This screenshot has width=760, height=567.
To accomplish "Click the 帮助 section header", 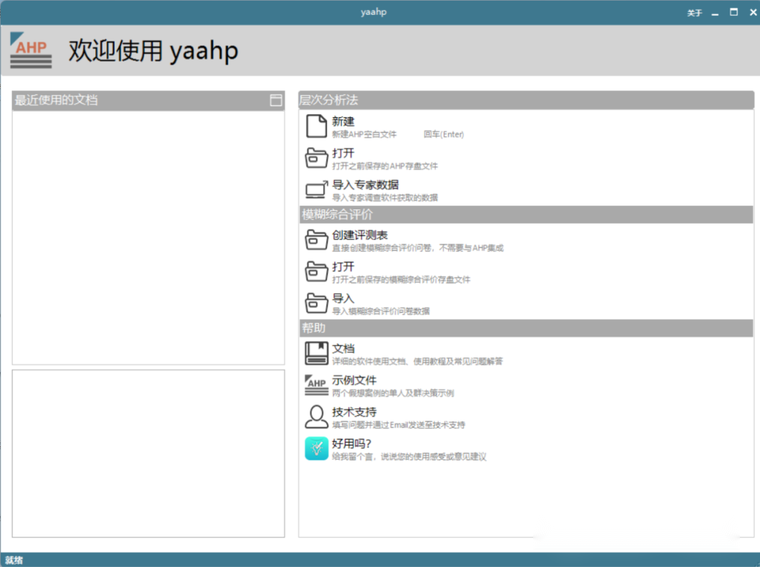I will (x=526, y=328).
